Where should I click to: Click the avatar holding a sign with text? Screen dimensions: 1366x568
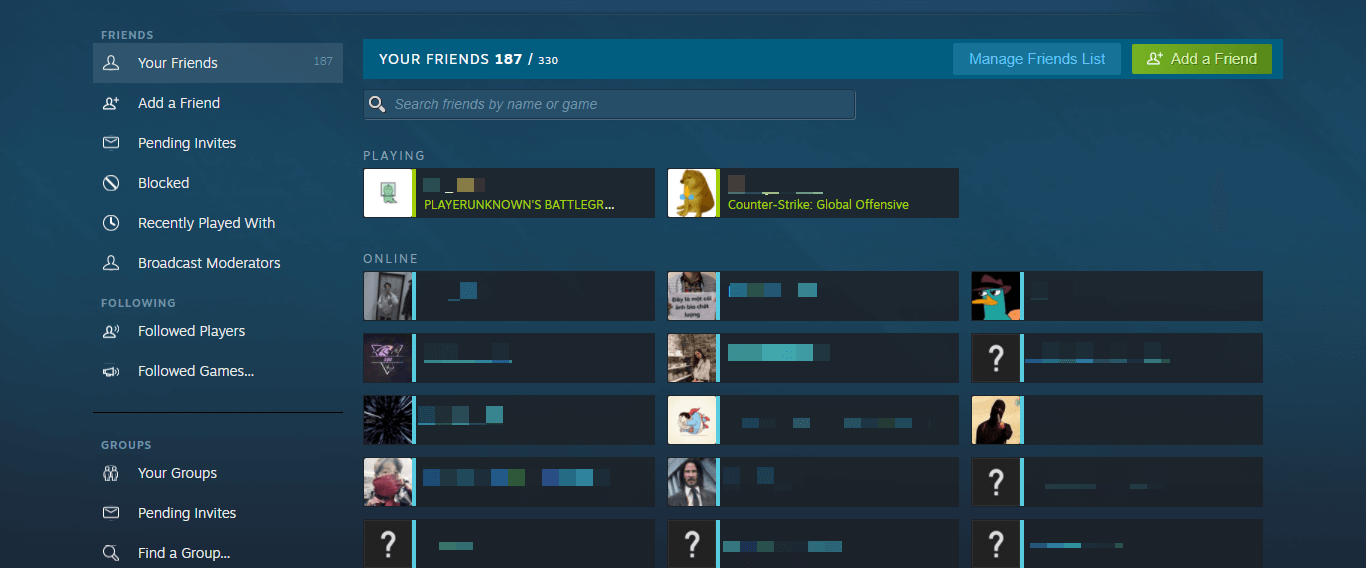pos(692,296)
